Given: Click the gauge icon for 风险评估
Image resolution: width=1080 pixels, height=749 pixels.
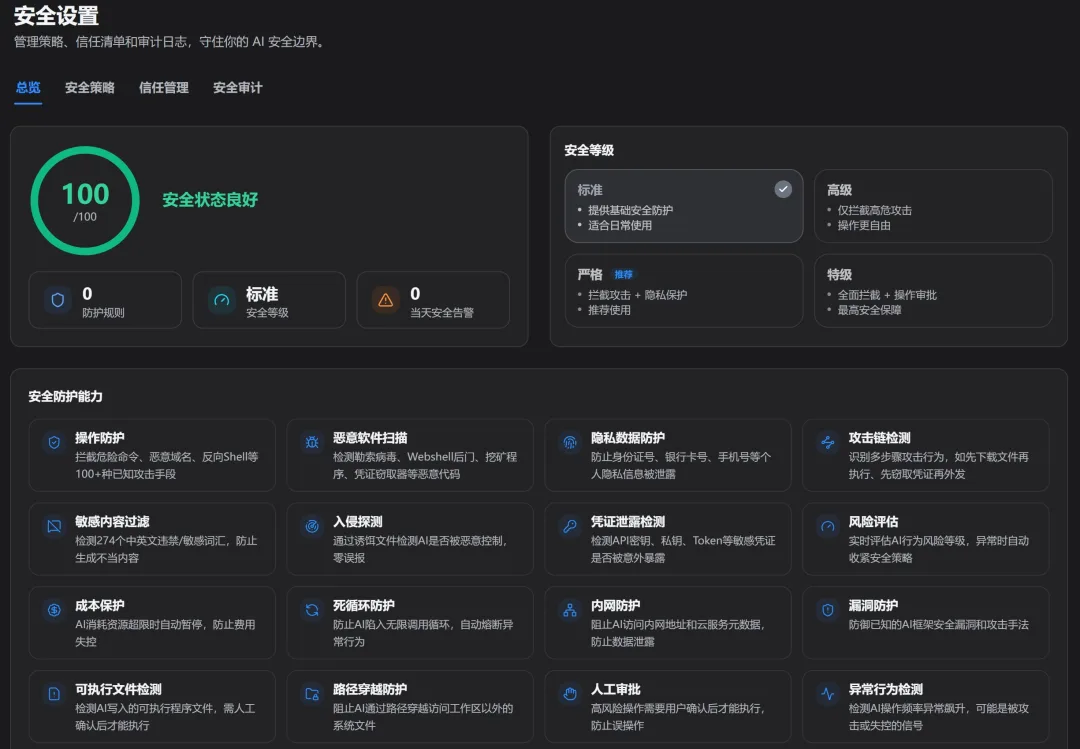Looking at the screenshot, I should (828, 526).
